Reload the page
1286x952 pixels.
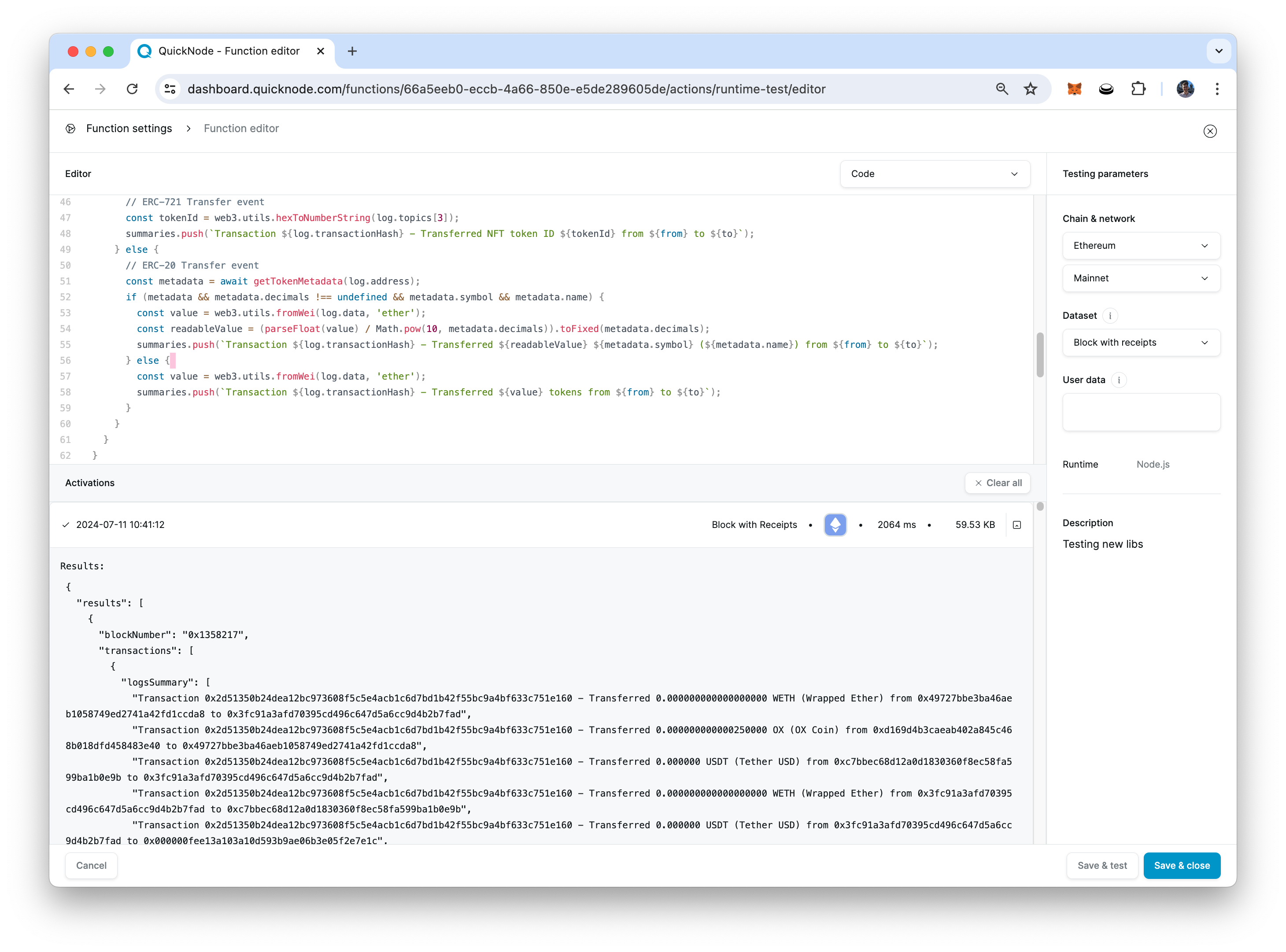[132, 89]
